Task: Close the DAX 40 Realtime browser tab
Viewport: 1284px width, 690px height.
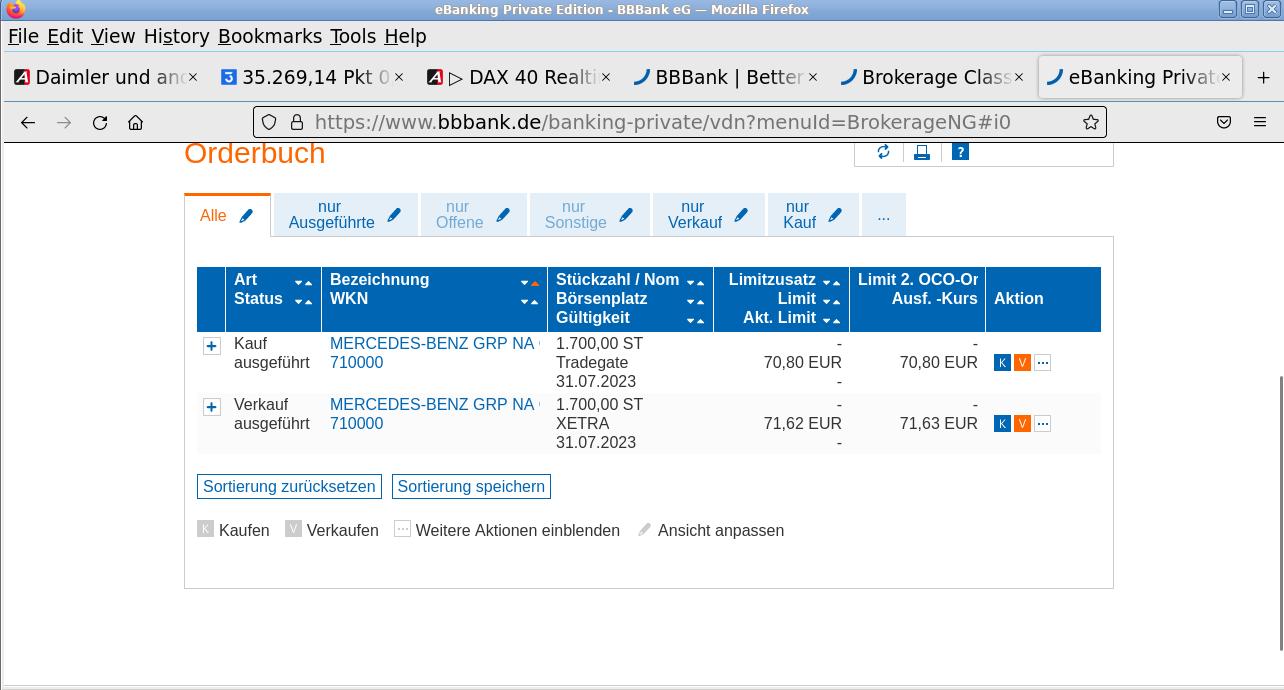Action: 606,77
